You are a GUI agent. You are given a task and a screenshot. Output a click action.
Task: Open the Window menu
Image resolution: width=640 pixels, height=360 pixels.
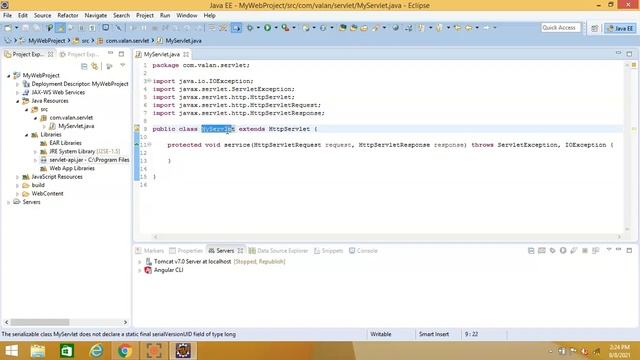(187, 16)
